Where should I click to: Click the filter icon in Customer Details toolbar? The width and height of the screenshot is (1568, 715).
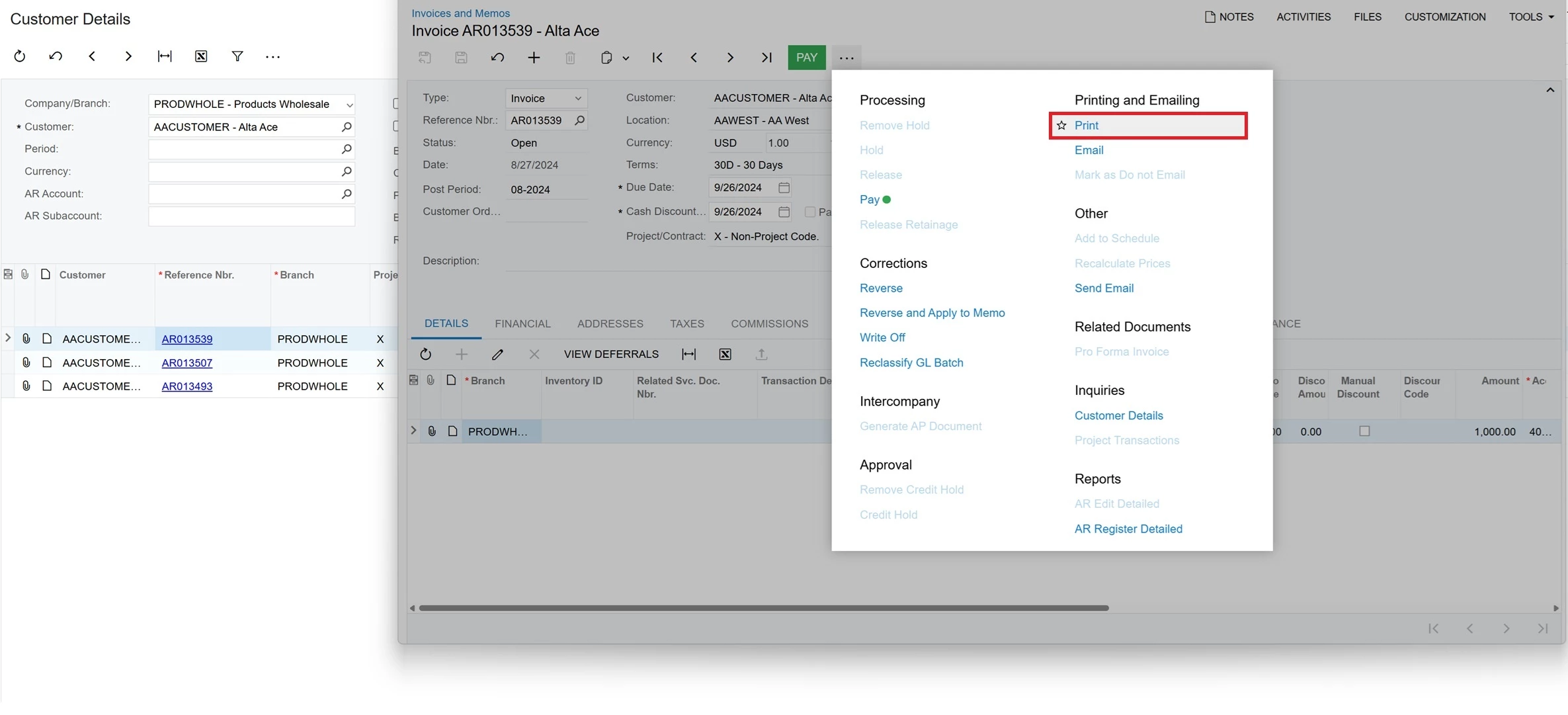237,56
